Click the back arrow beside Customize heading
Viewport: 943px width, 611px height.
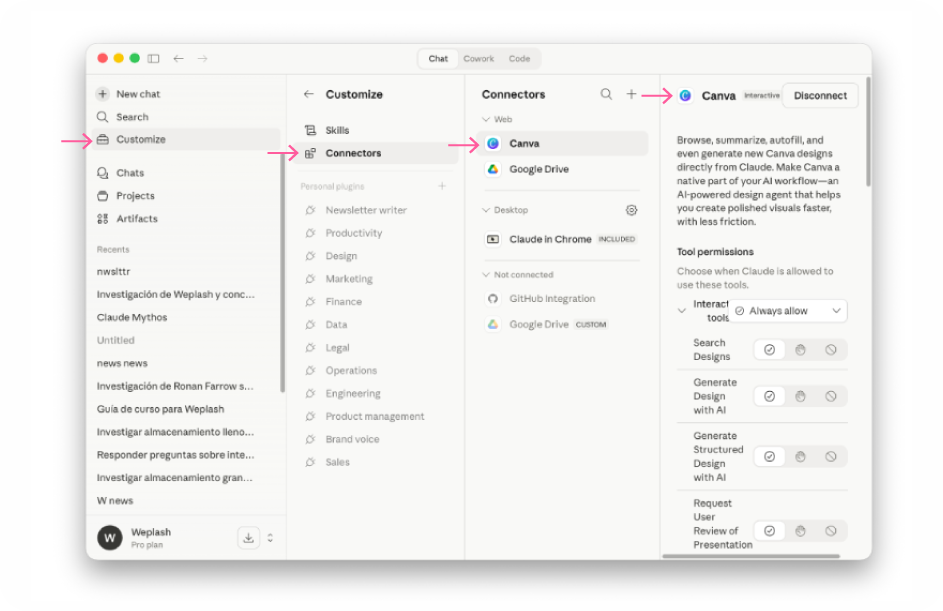coord(309,94)
